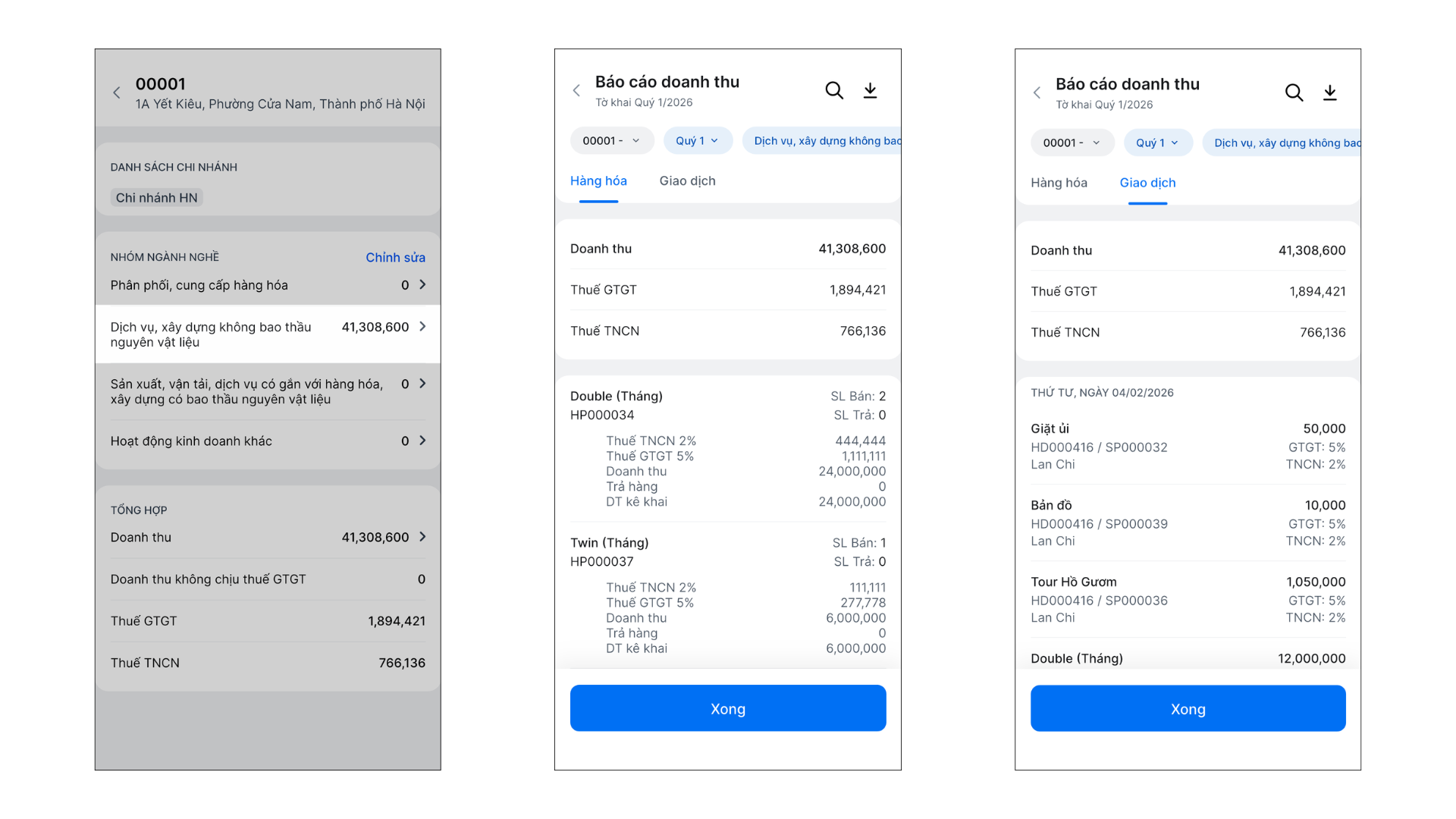Open 00001 store dropdown in right screen
The height and width of the screenshot is (819, 1456).
(x=1072, y=143)
